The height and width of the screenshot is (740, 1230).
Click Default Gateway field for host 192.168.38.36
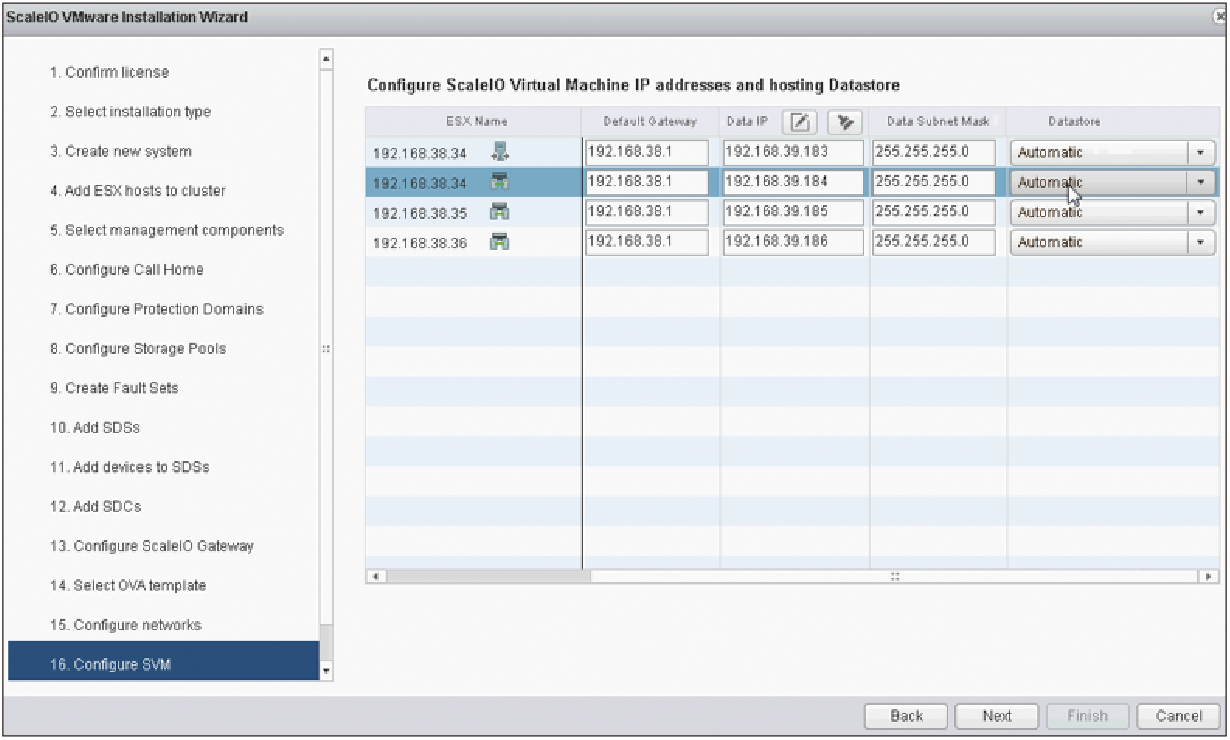646,242
